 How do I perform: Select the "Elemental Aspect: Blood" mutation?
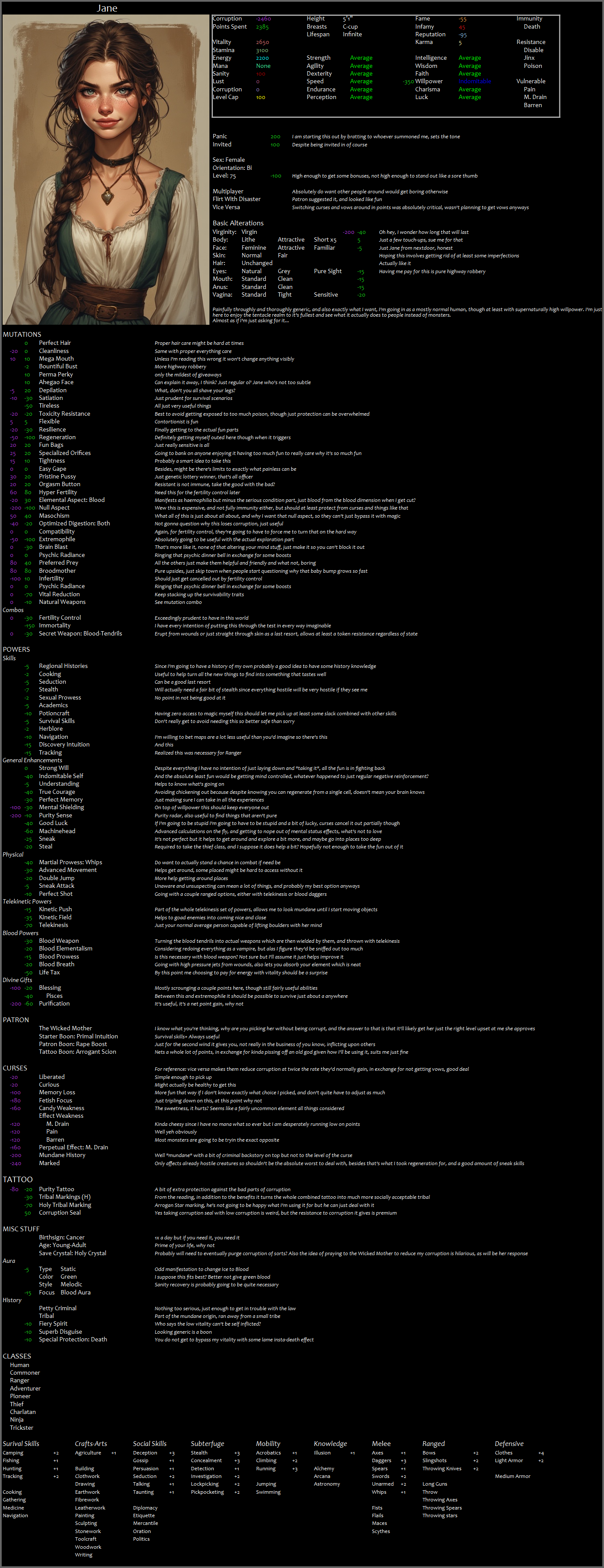coord(72,500)
